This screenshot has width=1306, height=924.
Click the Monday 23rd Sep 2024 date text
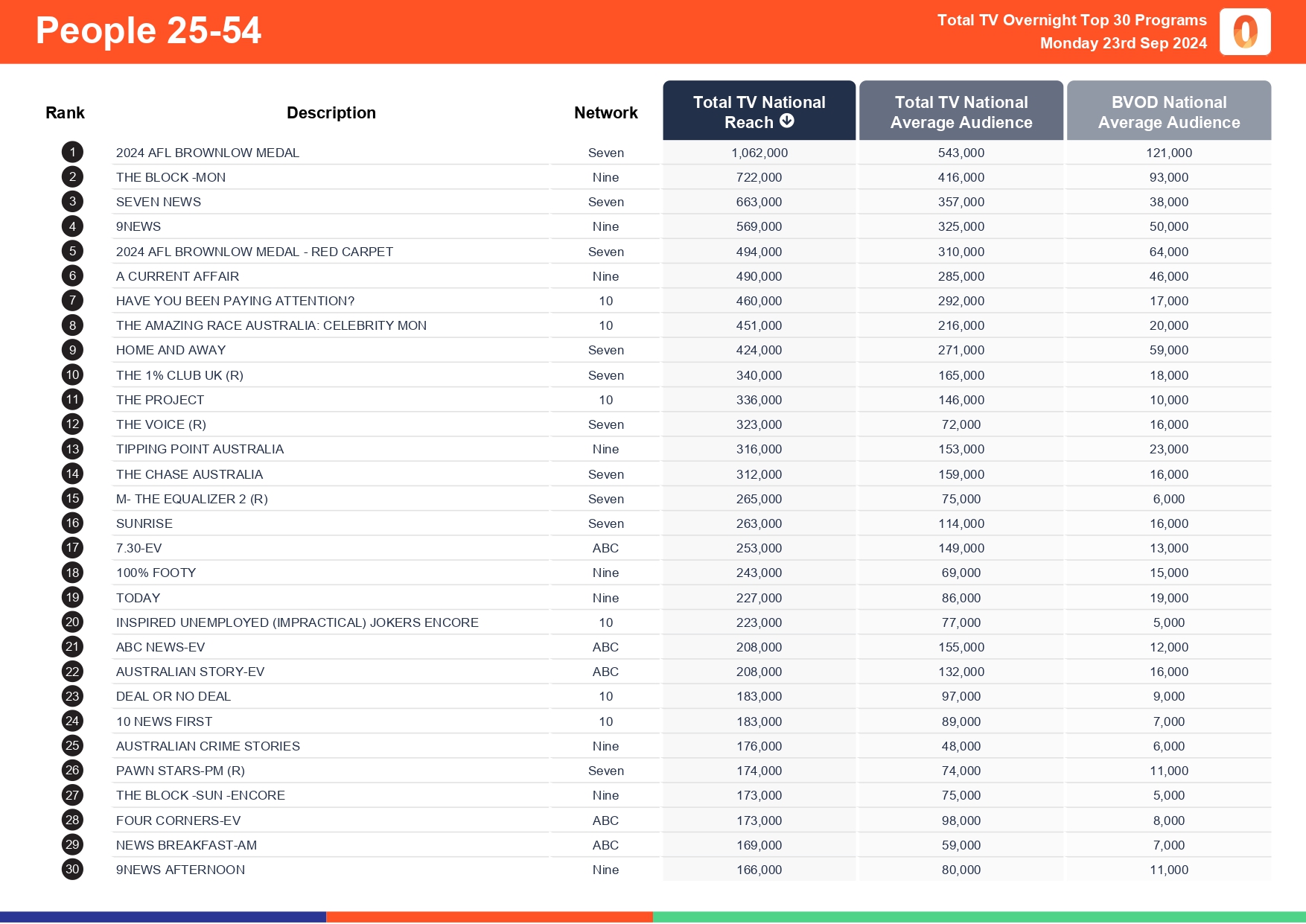point(1122,43)
